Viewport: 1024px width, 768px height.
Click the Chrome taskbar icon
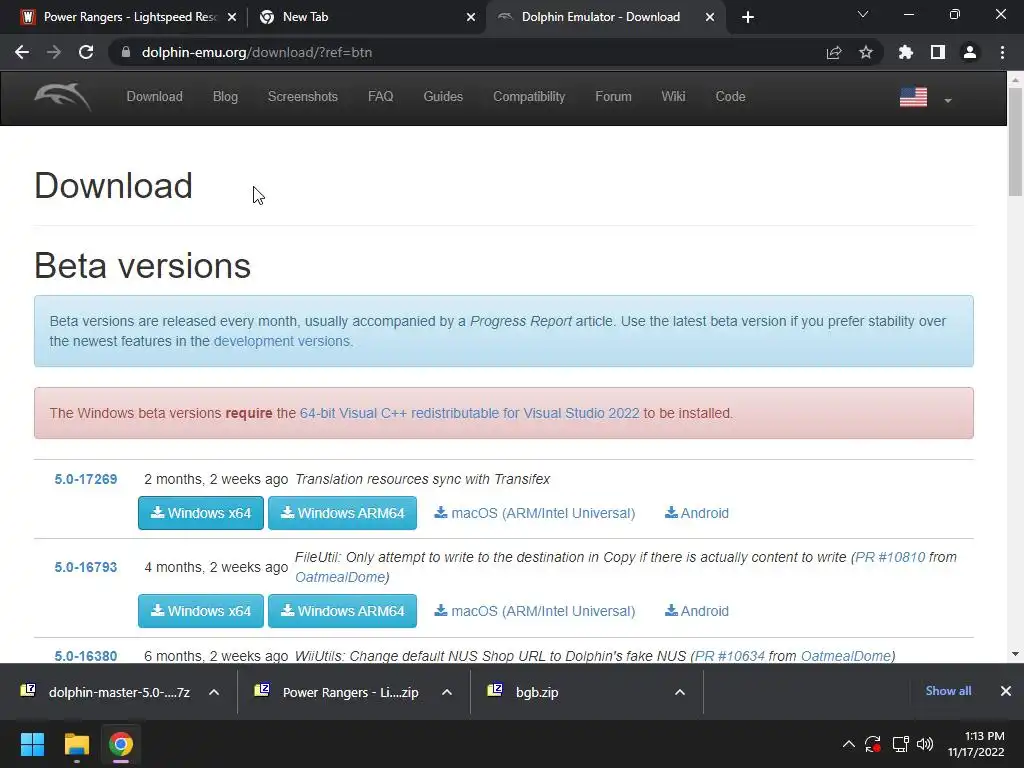click(x=121, y=744)
